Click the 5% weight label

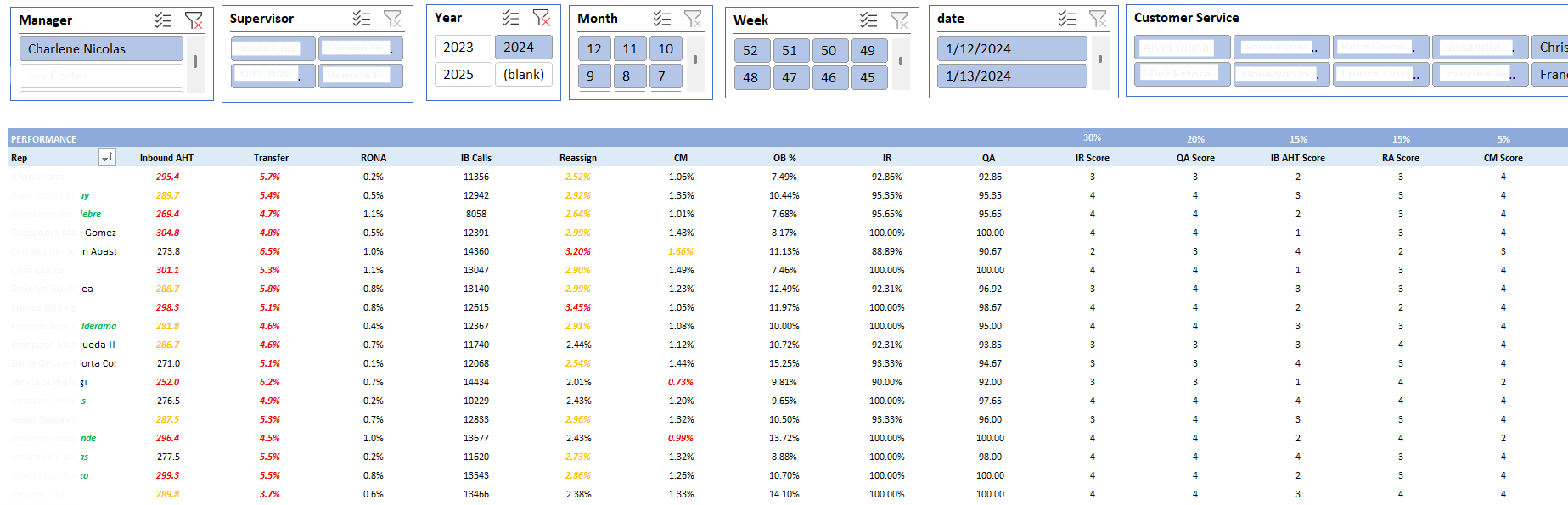point(1503,139)
